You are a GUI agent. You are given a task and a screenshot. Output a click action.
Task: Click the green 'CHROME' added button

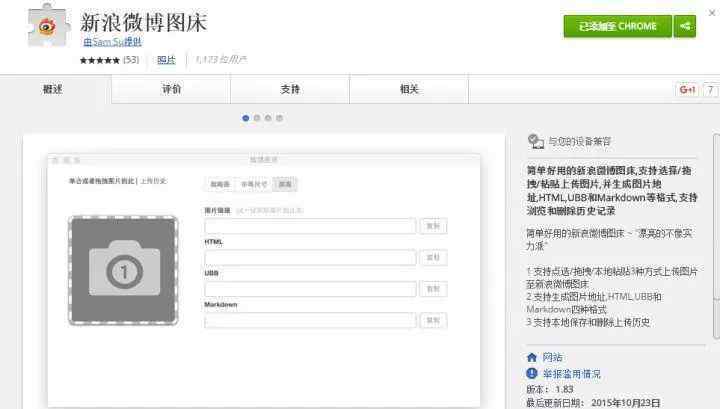click(618, 26)
